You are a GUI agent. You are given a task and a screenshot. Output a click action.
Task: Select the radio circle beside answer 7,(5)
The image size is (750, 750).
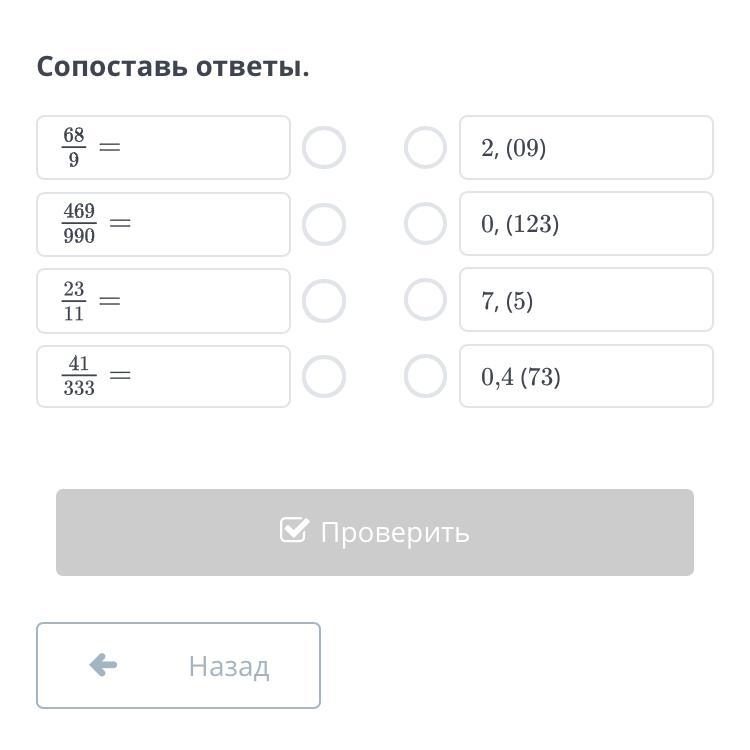click(x=425, y=300)
